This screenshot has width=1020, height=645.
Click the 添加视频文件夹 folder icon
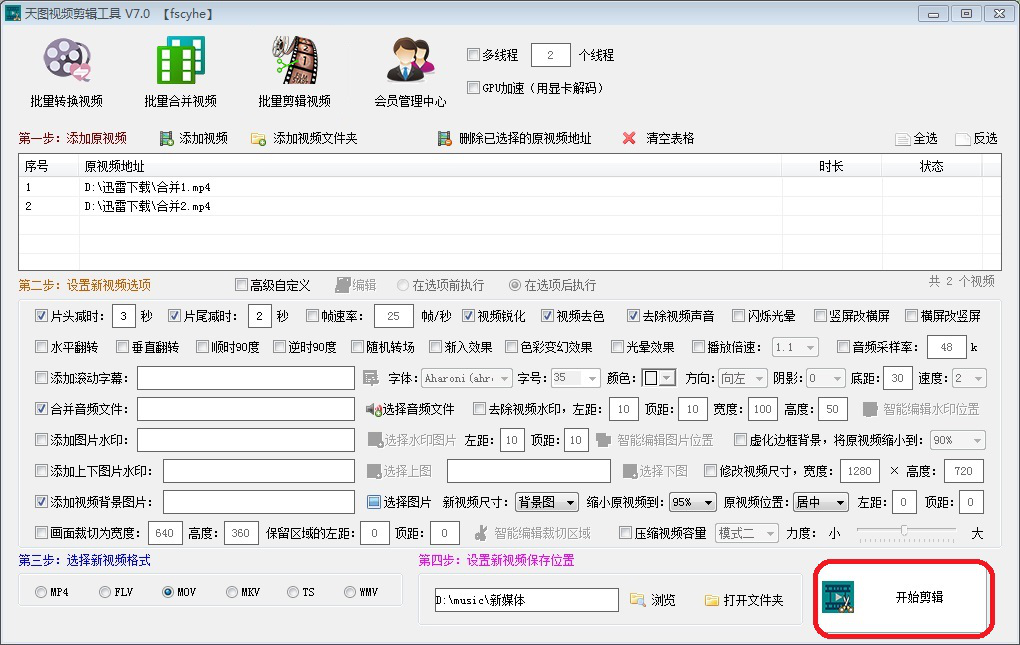click(x=258, y=138)
